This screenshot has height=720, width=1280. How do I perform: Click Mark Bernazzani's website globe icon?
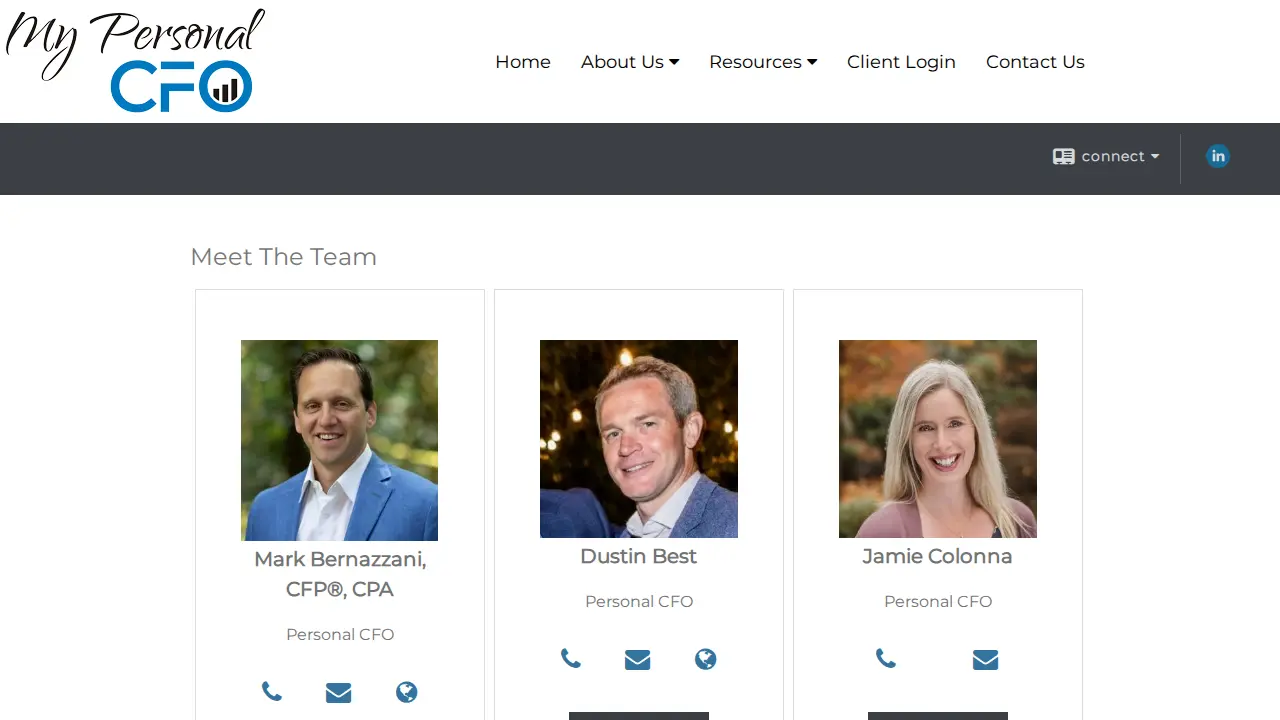tap(406, 692)
